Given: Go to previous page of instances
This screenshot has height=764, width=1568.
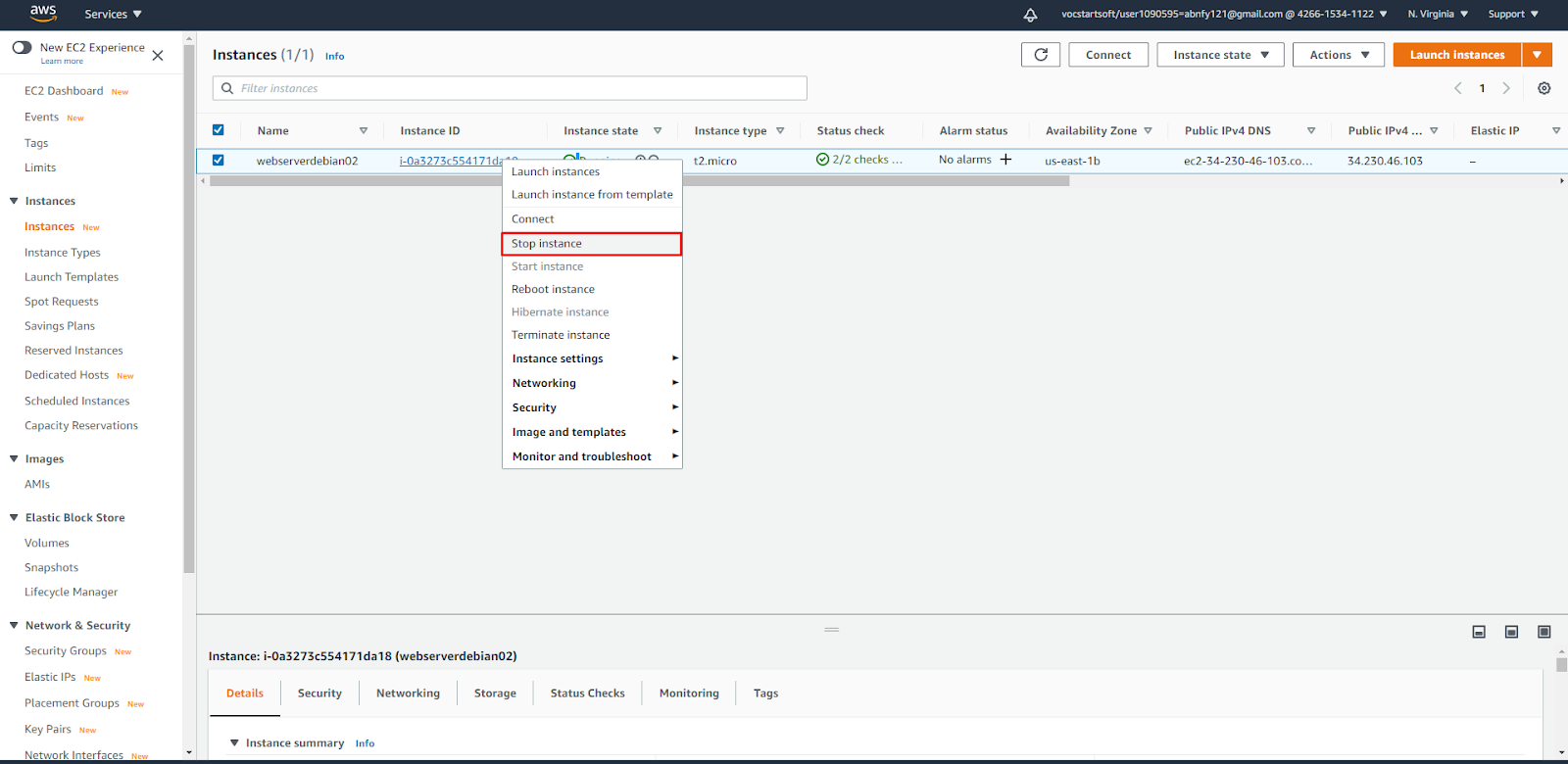Looking at the screenshot, I should (1458, 88).
